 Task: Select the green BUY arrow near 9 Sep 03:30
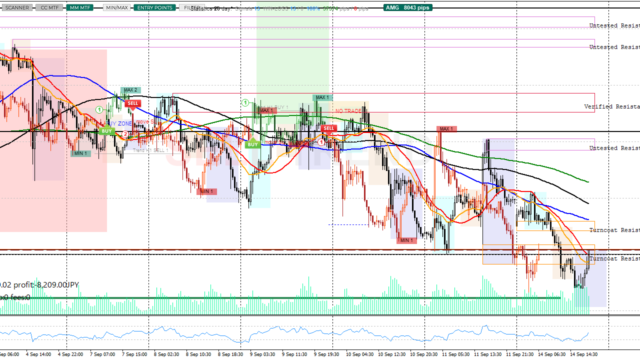pyautogui.click(x=253, y=144)
